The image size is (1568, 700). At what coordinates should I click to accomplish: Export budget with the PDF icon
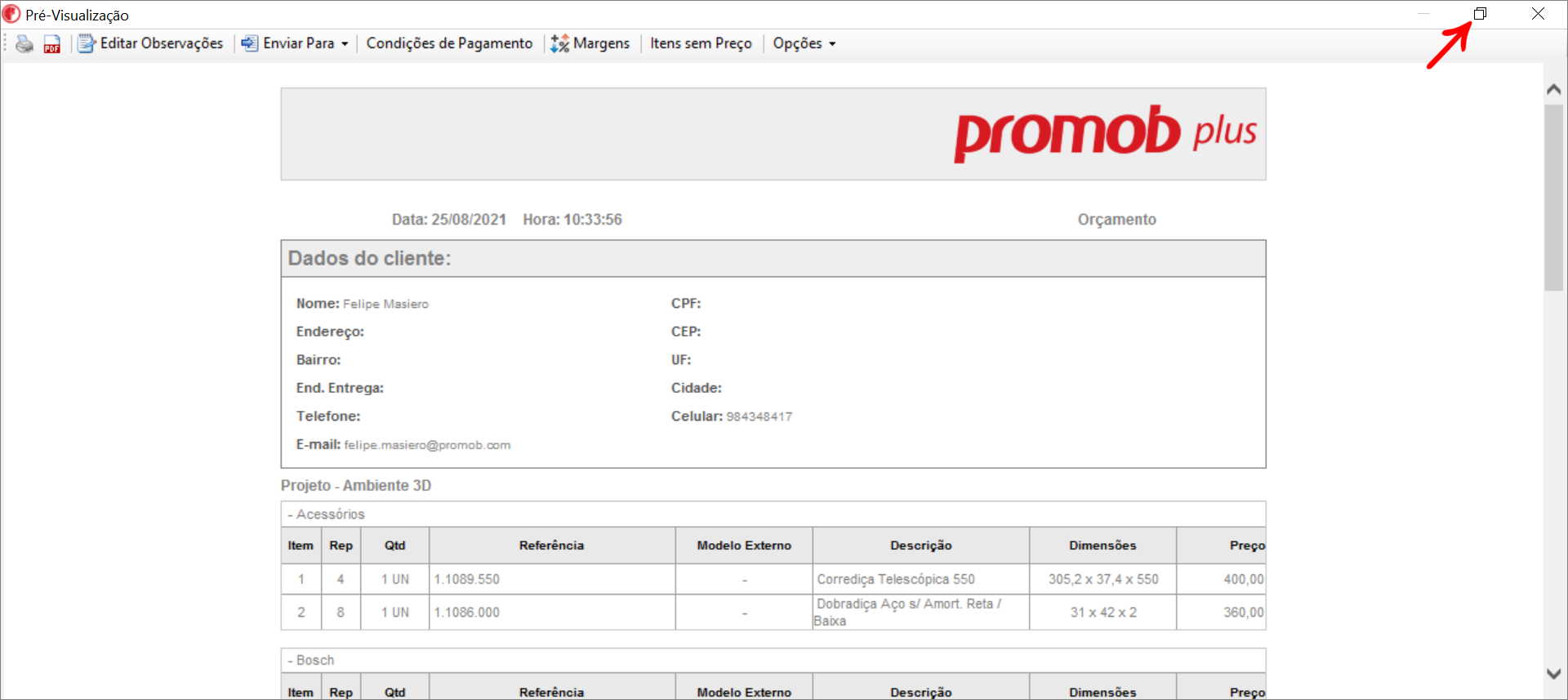(52, 44)
